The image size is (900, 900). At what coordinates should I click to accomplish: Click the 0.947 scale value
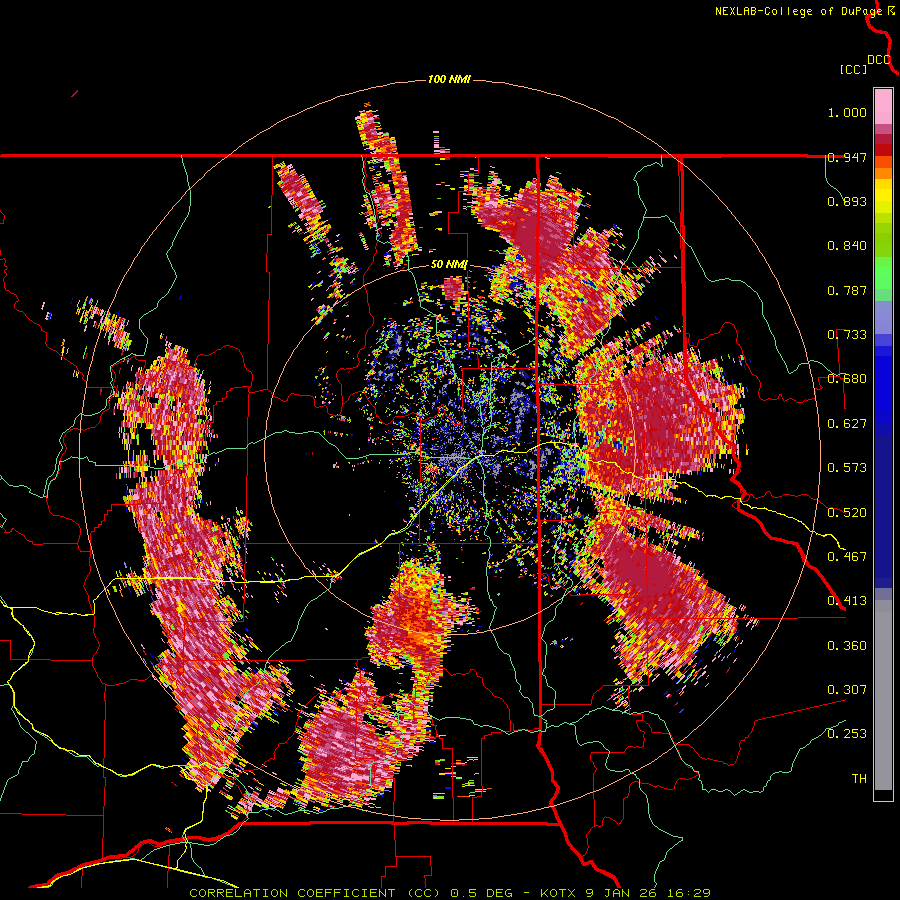(x=847, y=157)
